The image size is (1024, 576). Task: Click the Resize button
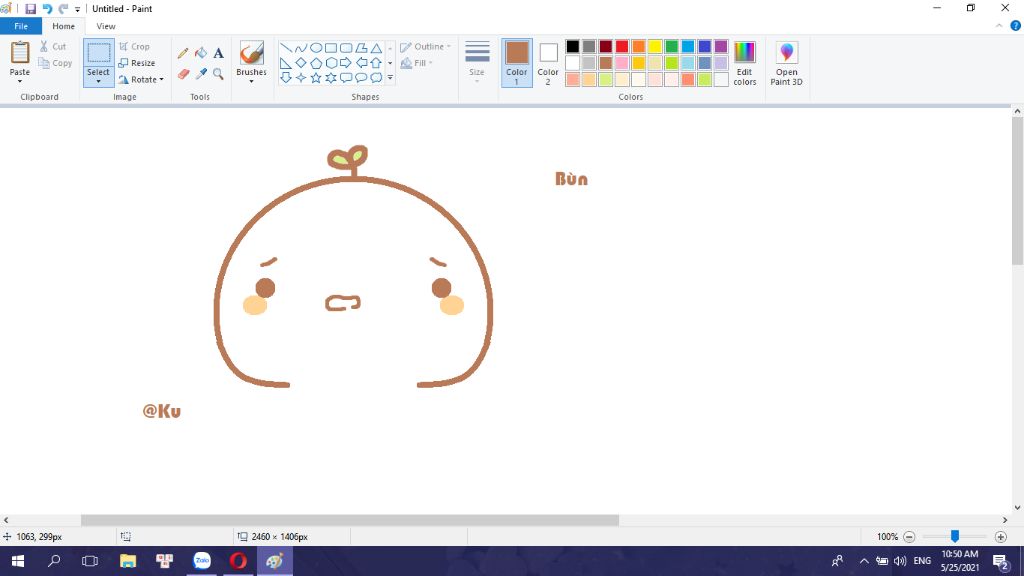tap(136, 63)
